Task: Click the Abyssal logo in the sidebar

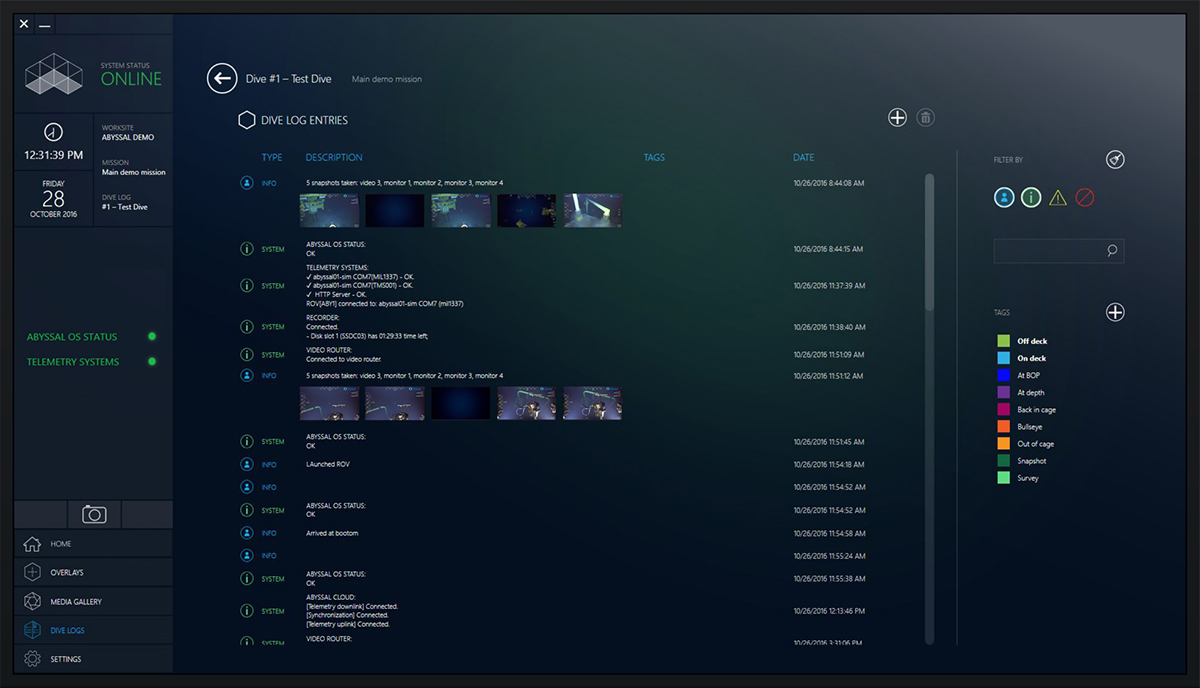Action: pyautogui.click(x=54, y=76)
